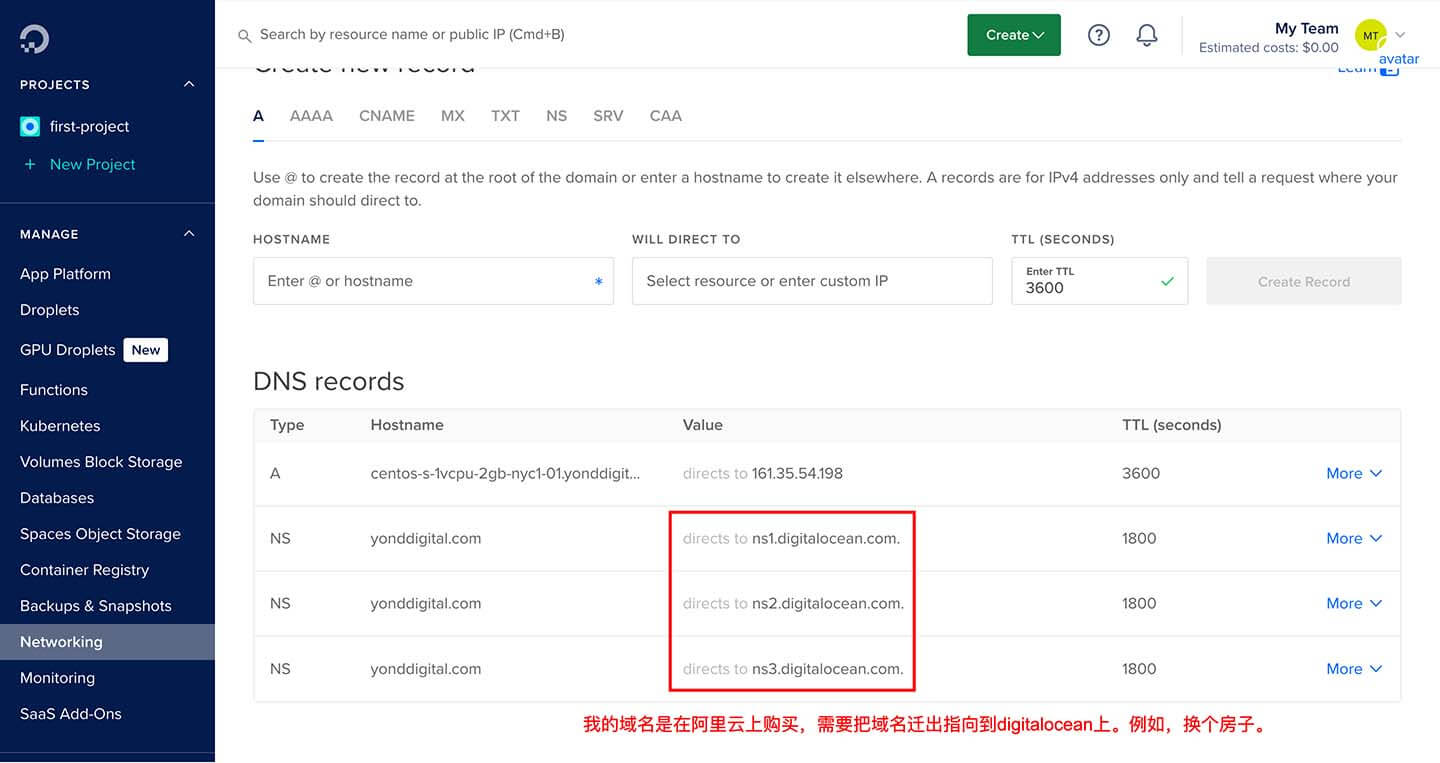Collapse the MANAGE section

point(189,233)
